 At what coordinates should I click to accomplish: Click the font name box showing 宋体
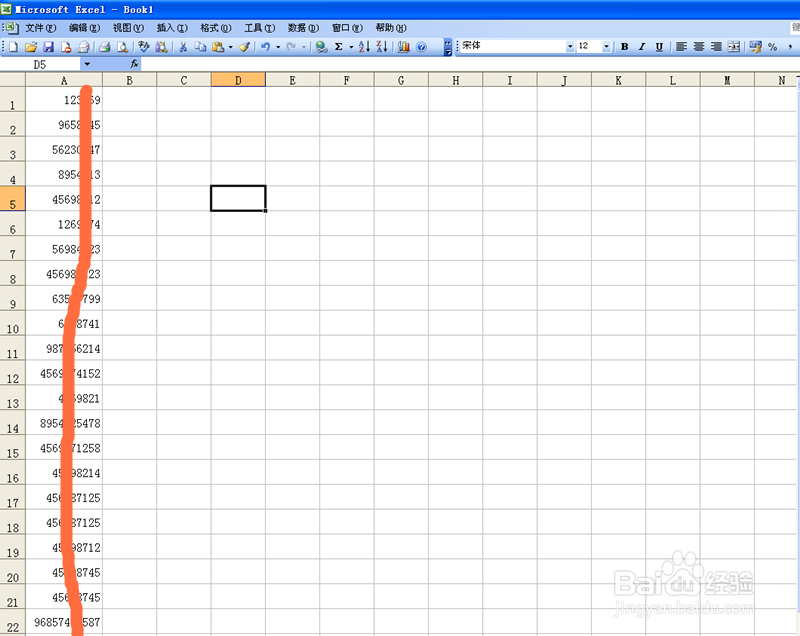pos(513,46)
